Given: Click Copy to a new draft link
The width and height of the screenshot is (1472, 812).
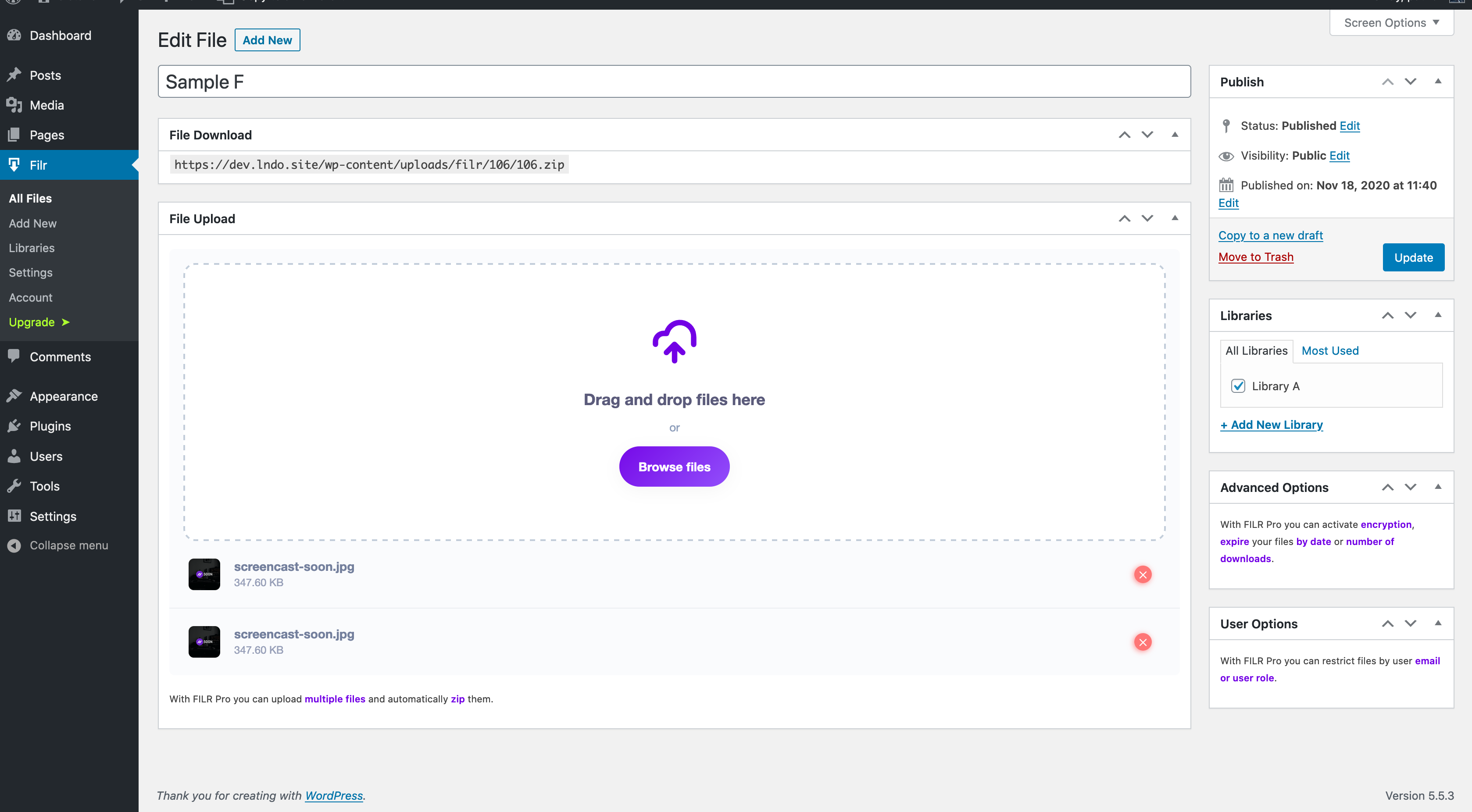Looking at the screenshot, I should click(1270, 235).
